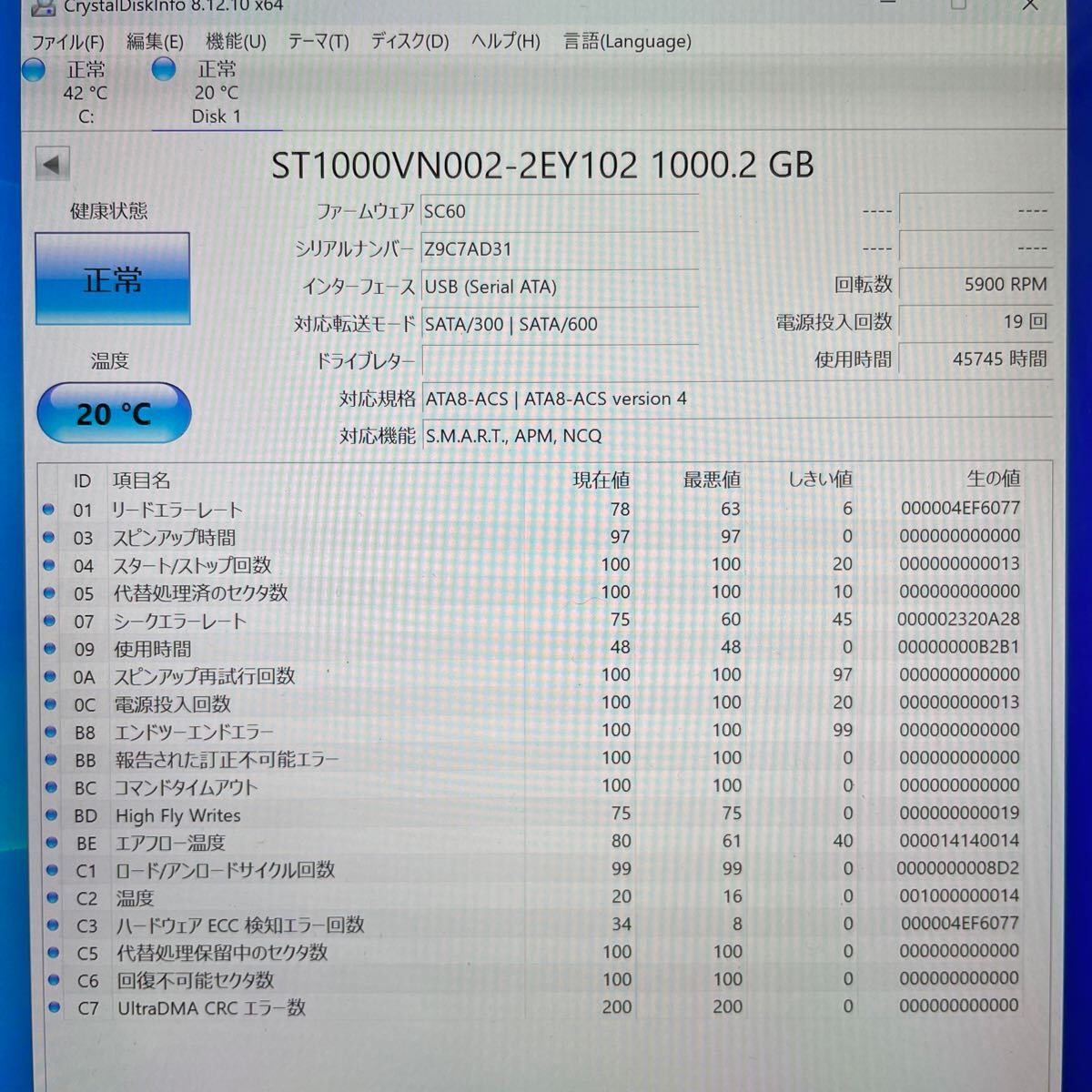Click the disk model title ST1000VN002-2EY102

(542, 165)
